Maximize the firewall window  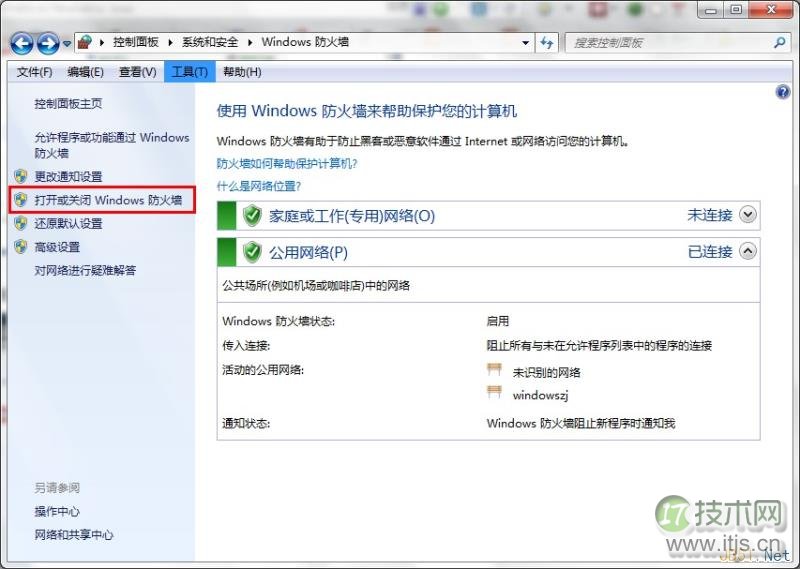click(735, 10)
